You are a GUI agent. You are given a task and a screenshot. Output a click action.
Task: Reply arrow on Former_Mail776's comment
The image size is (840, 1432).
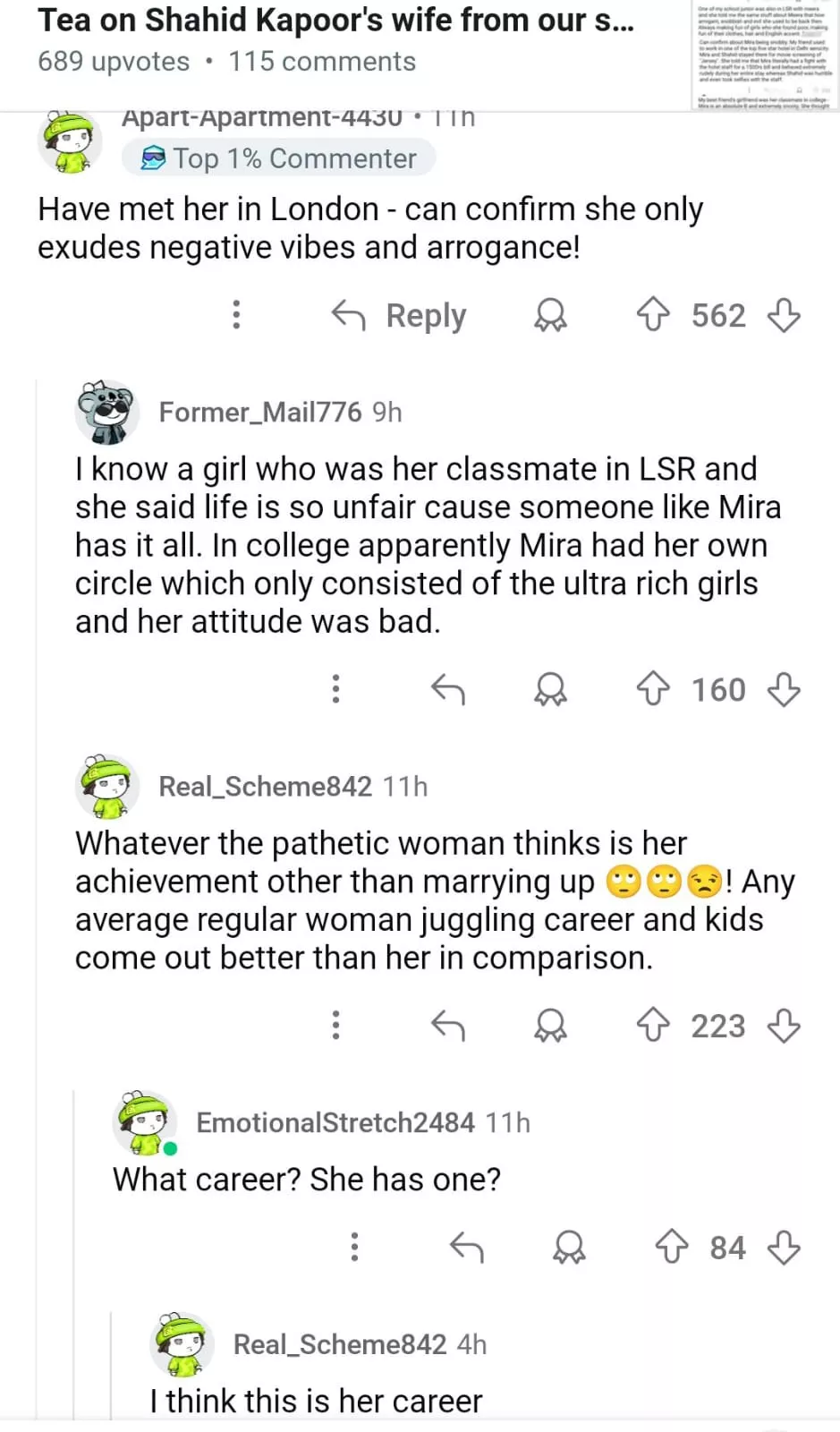447,689
